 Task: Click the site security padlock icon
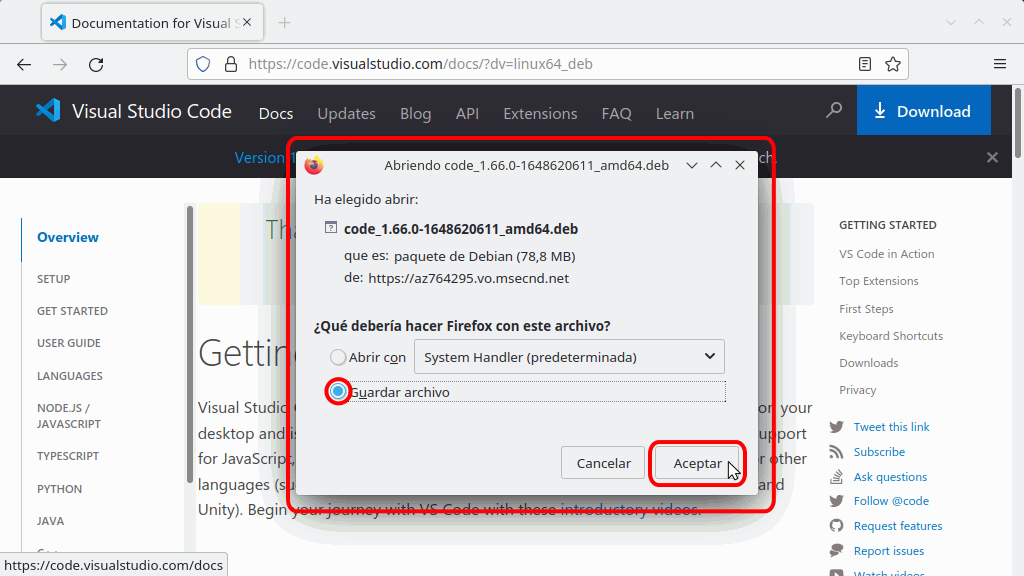pos(231,64)
